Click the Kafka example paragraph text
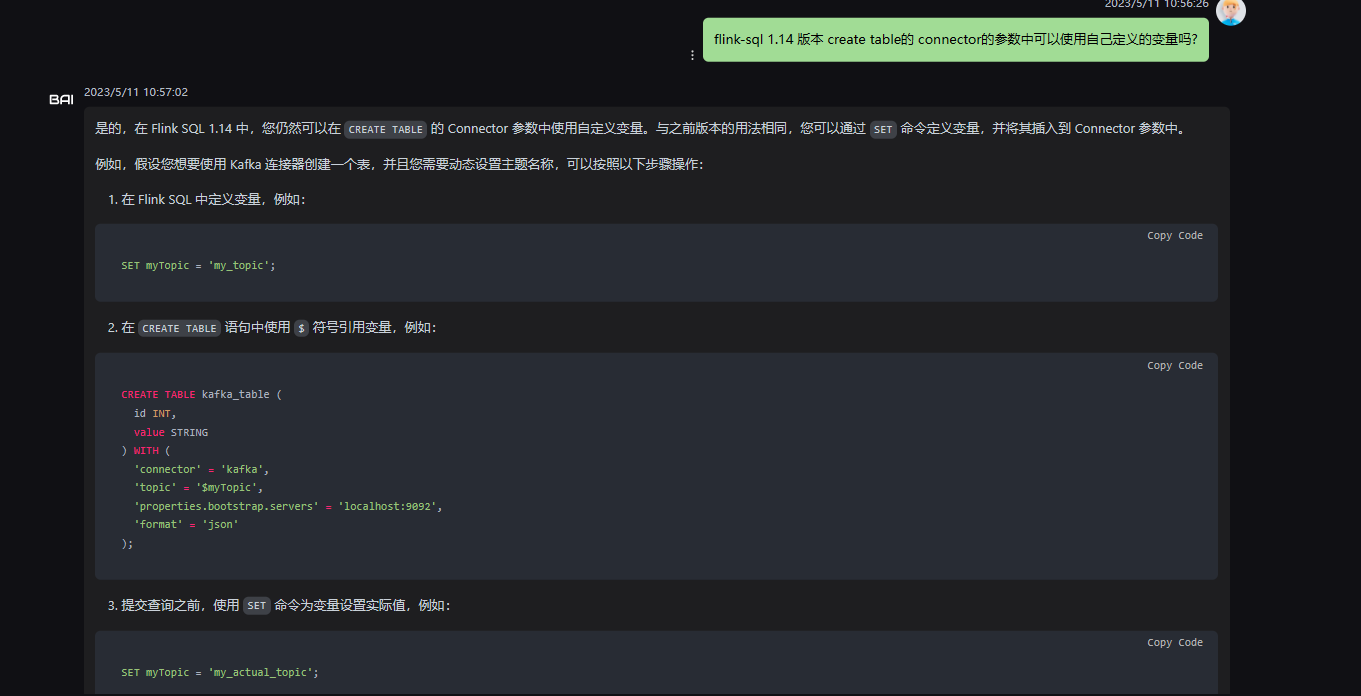The image size is (1361, 696). (x=399, y=164)
